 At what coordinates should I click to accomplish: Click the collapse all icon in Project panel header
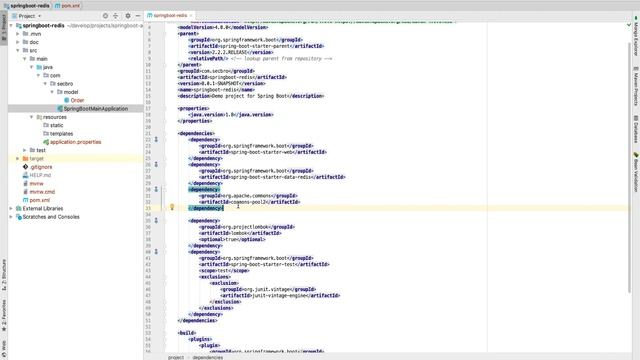click(116, 16)
